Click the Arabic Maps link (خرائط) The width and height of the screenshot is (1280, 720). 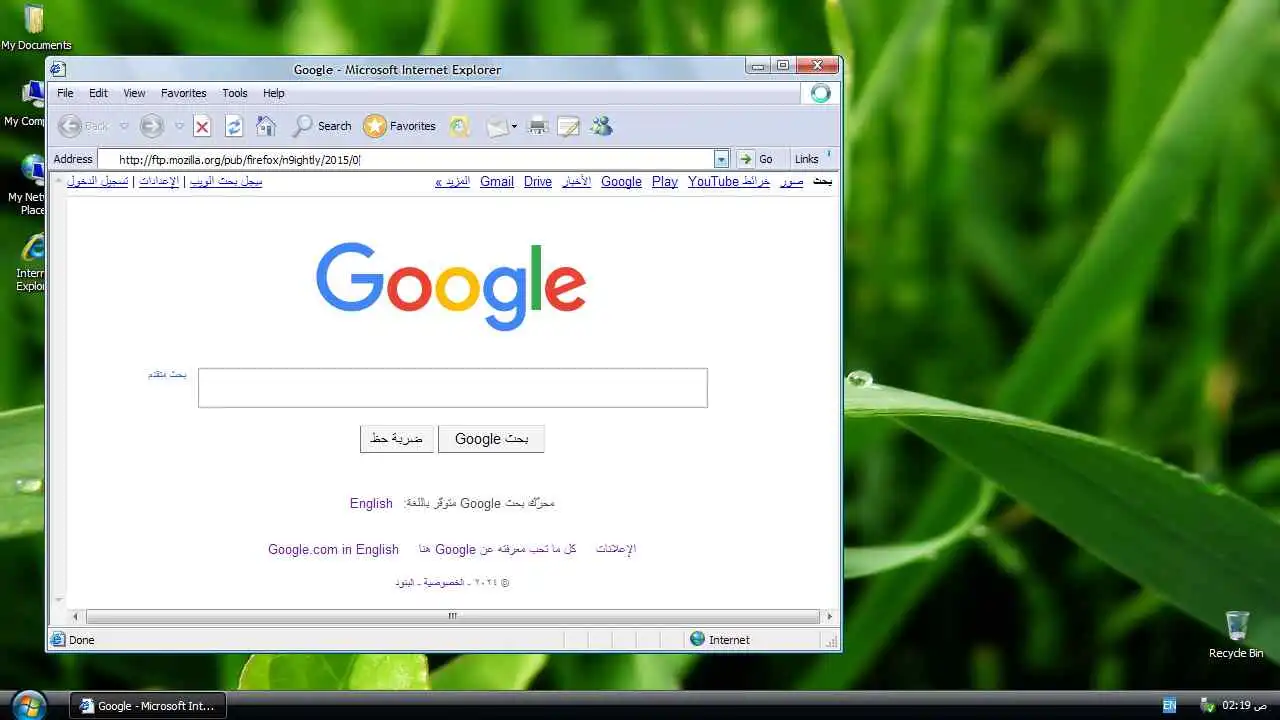click(x=755, y=181)
